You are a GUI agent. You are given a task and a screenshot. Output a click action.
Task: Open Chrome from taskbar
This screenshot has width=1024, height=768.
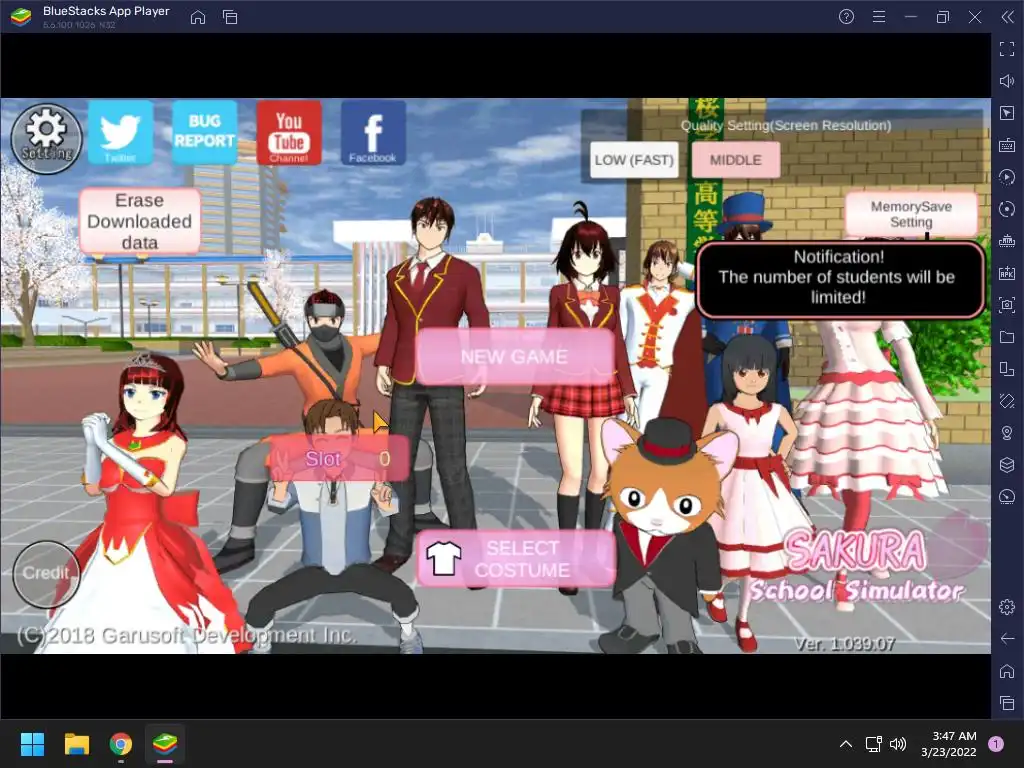point(121,744)
